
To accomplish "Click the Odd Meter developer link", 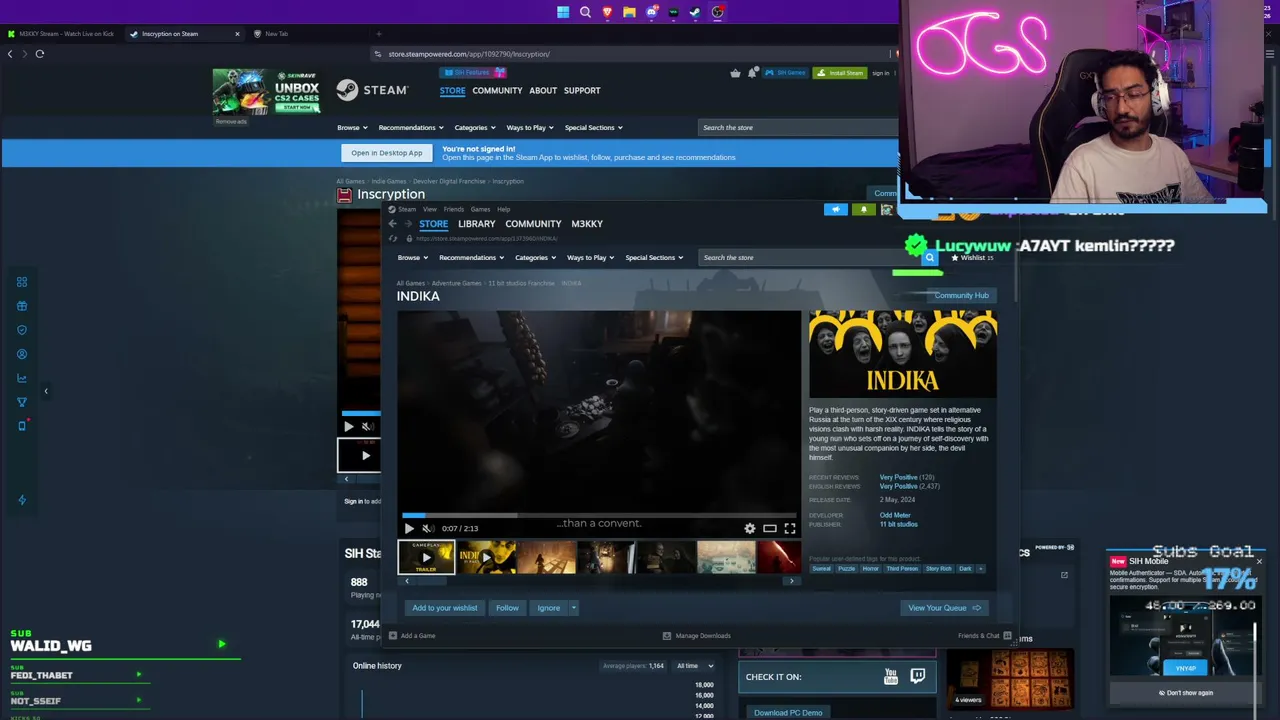I will click(x=895, y=515).
